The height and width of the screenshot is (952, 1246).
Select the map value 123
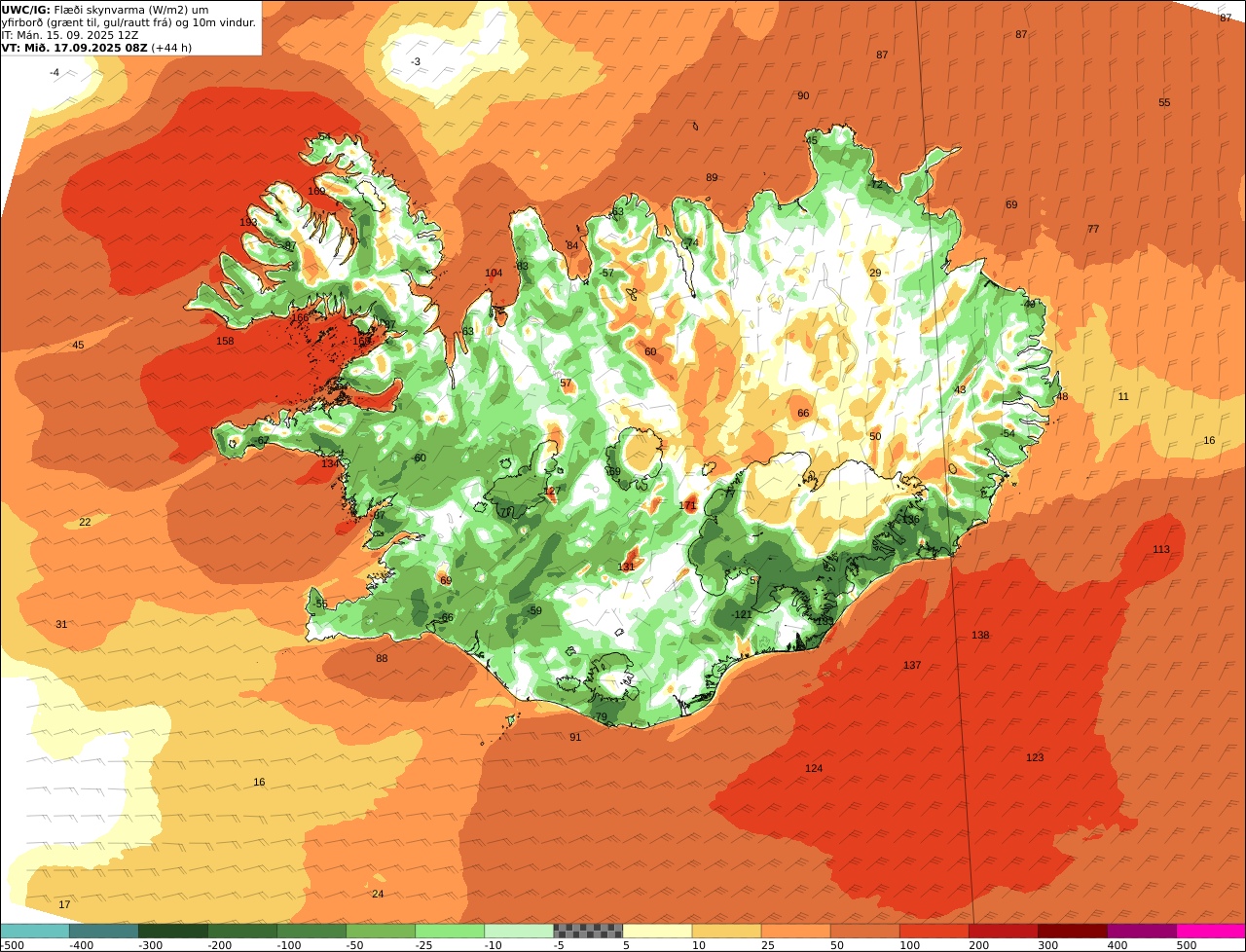(1035, 757)
